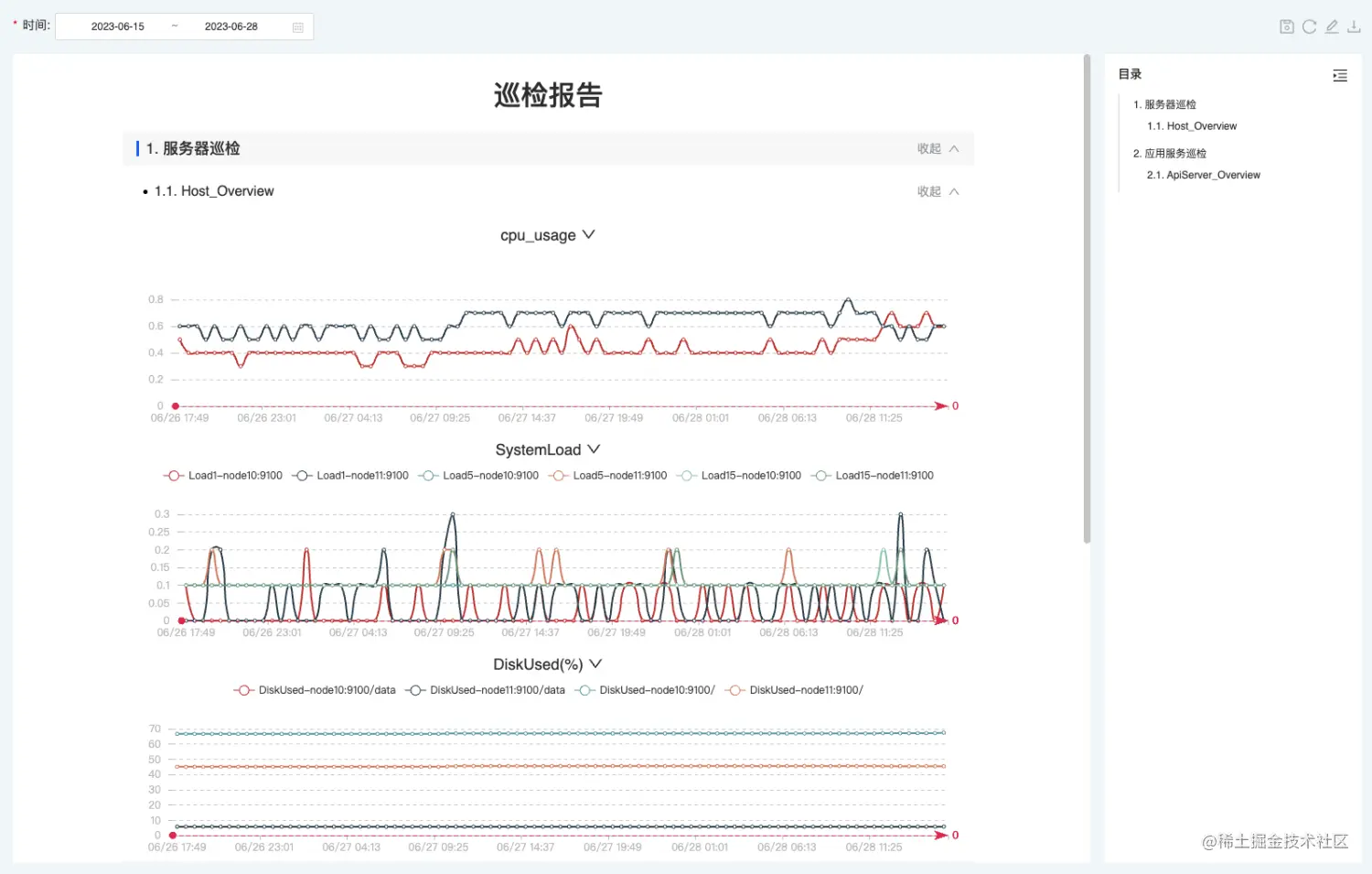Viewport: 1372px width, 874px height.
Task: Click 收起 on the Host_Overview row
Action: pyautogui.click(x=938, y=191)
